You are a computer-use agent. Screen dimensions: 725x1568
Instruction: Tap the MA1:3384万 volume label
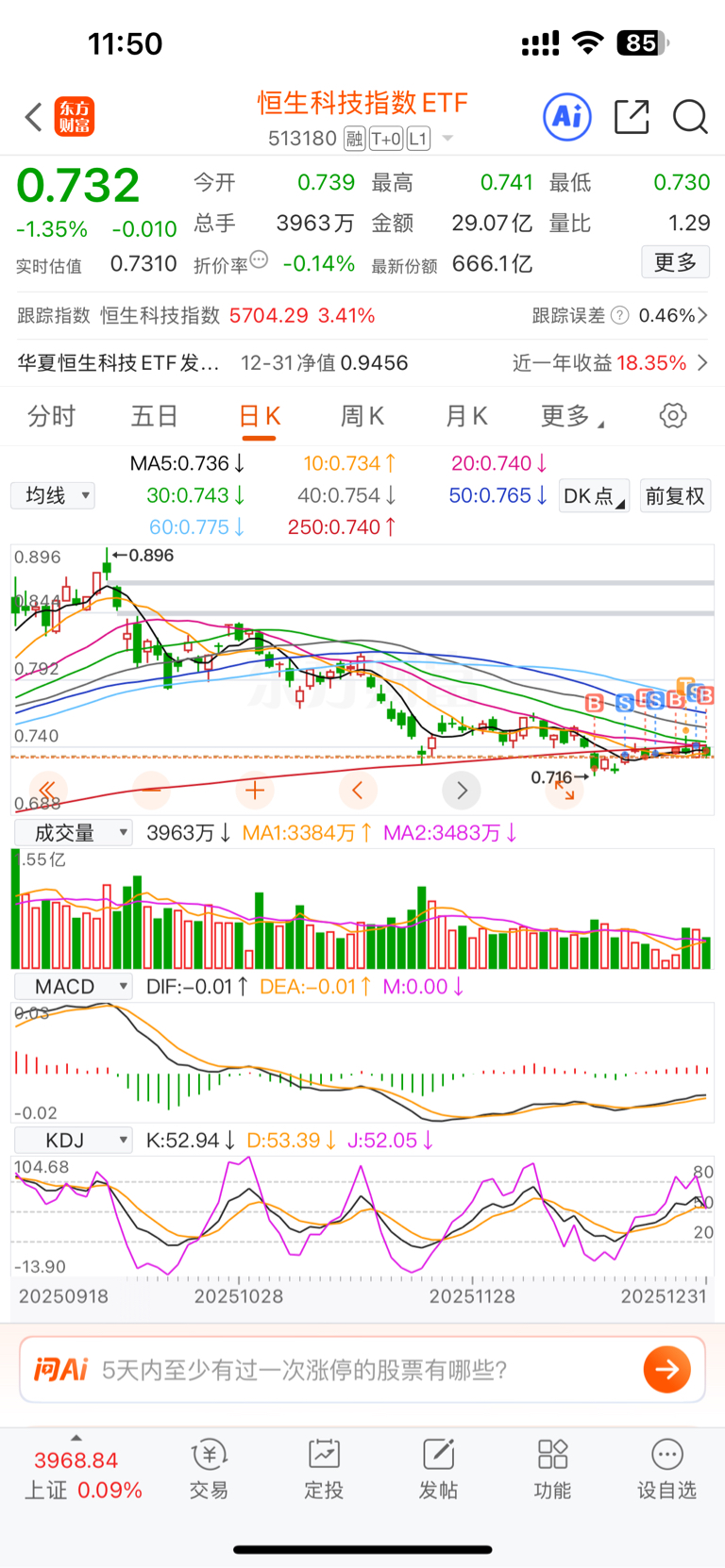tap(307, 832)
